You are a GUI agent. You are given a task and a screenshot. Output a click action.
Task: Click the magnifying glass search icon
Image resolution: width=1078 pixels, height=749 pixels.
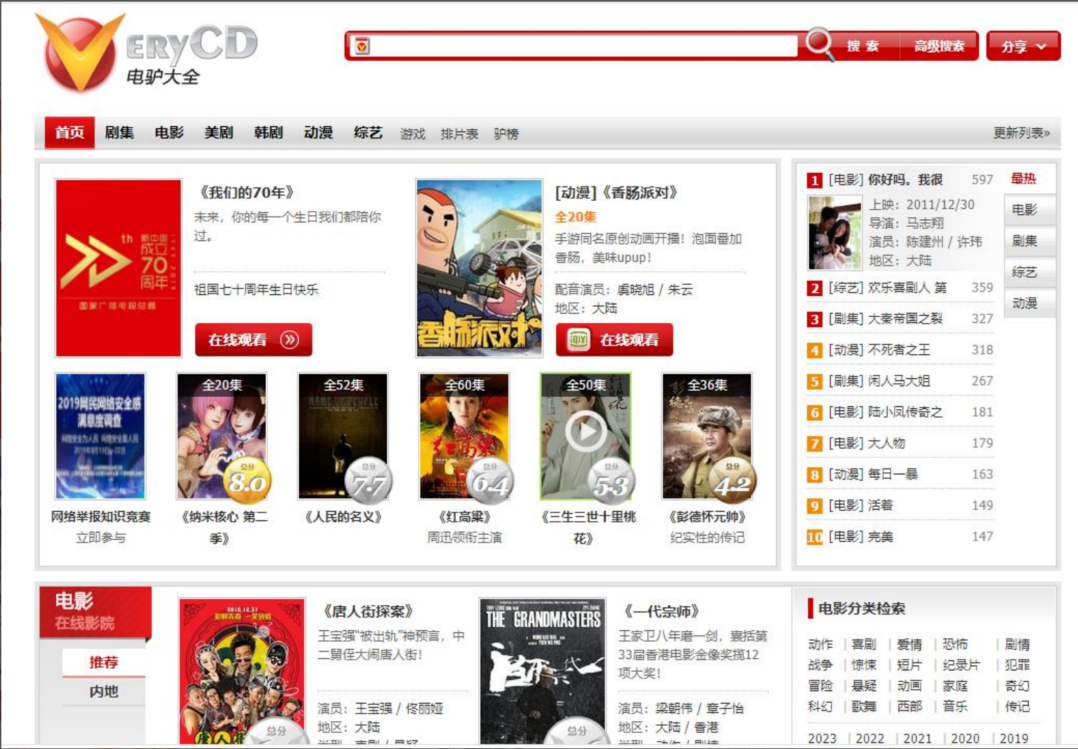[819, 44]
